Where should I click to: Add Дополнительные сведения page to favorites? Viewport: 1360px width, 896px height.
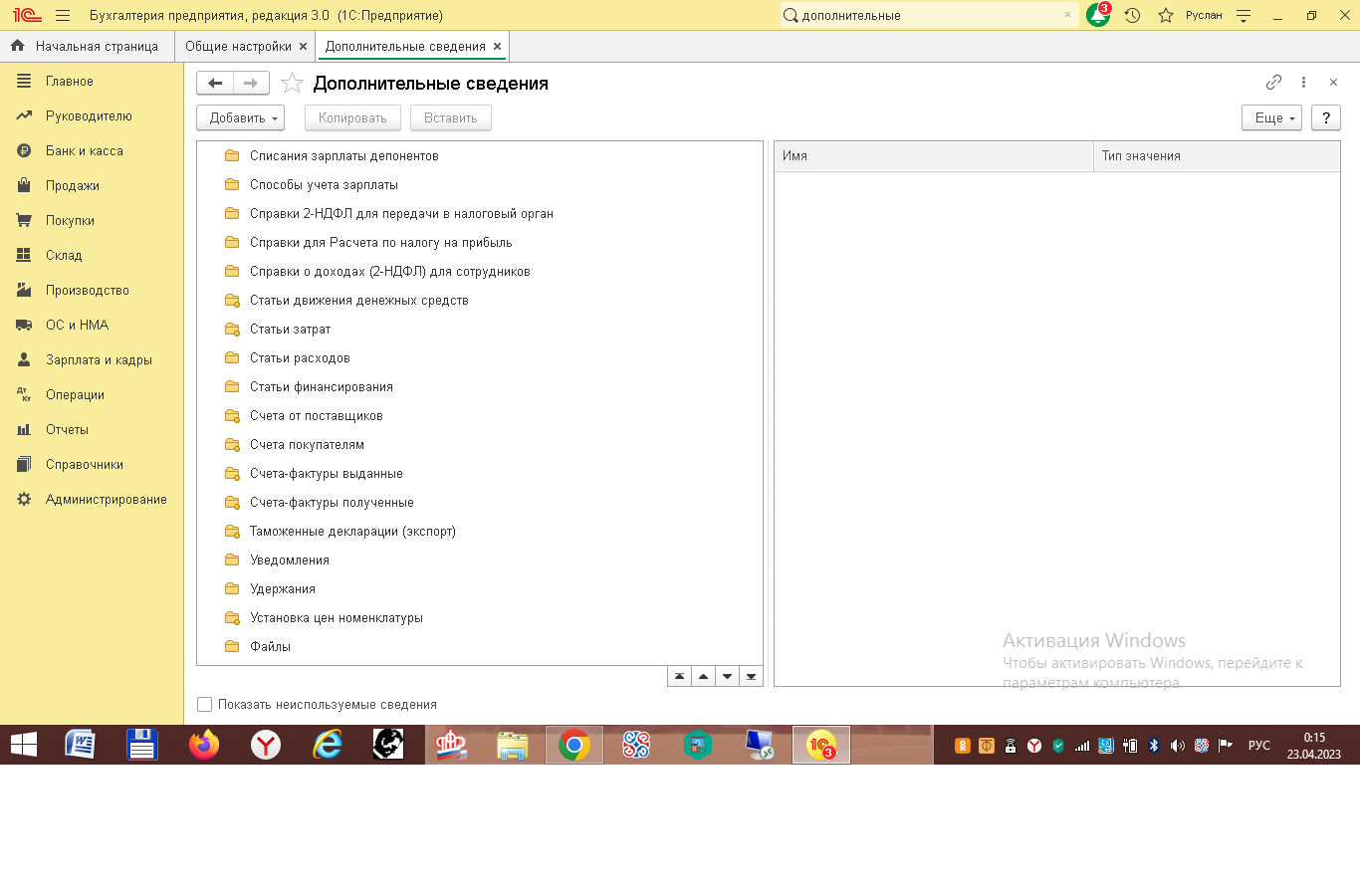click(292, 84)
